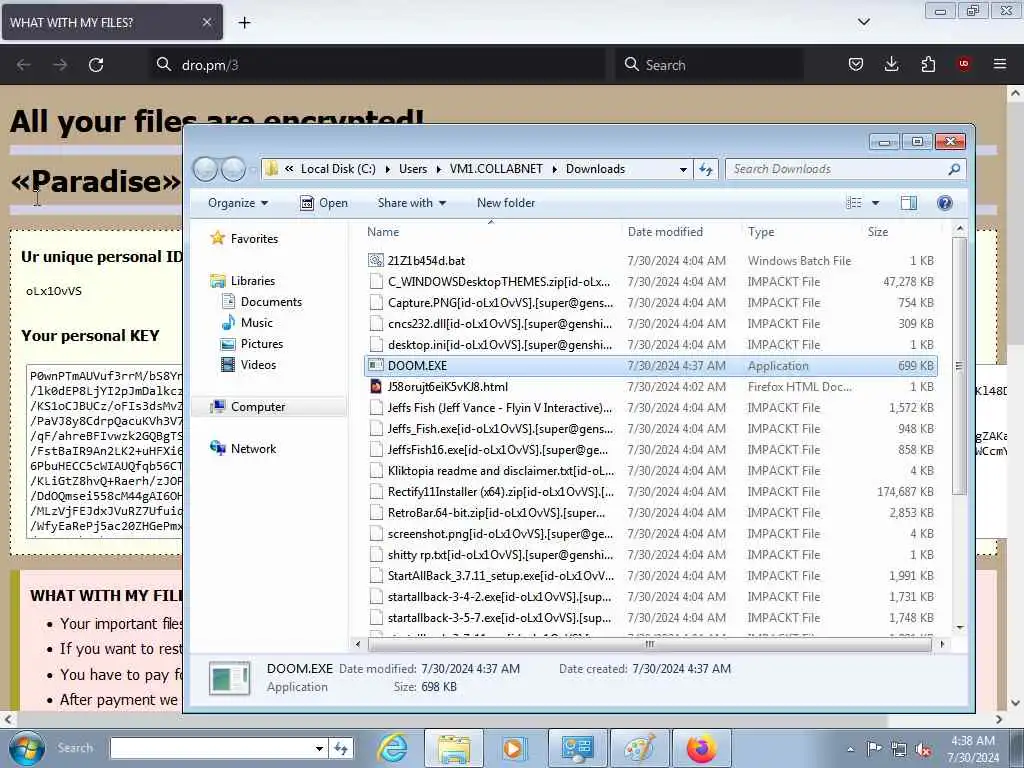Expand the address bar history dropdown
This screenshot has height=768, width=1024.
[683, 170]
